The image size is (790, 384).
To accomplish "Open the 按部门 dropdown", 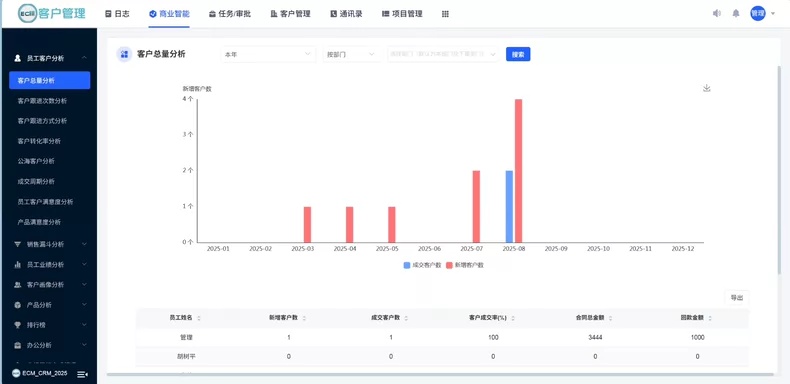I will [352, 54].
